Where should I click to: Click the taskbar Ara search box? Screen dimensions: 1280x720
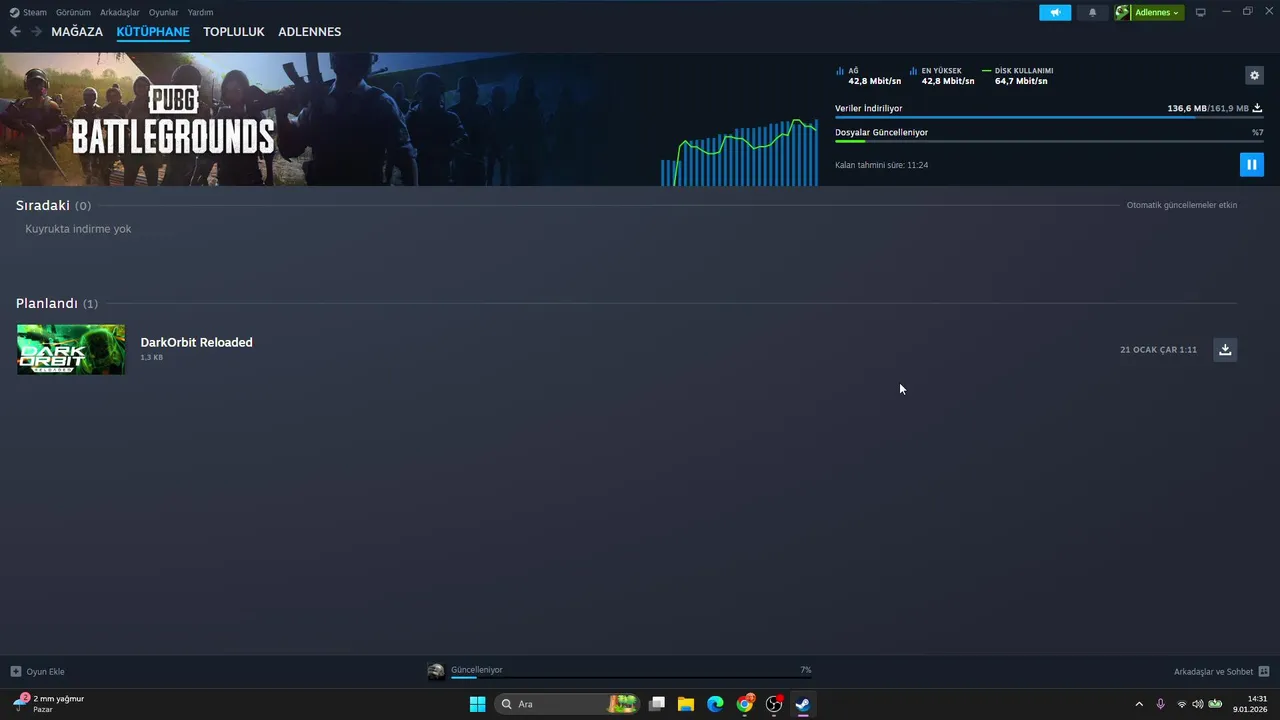[x=567, y=704]
